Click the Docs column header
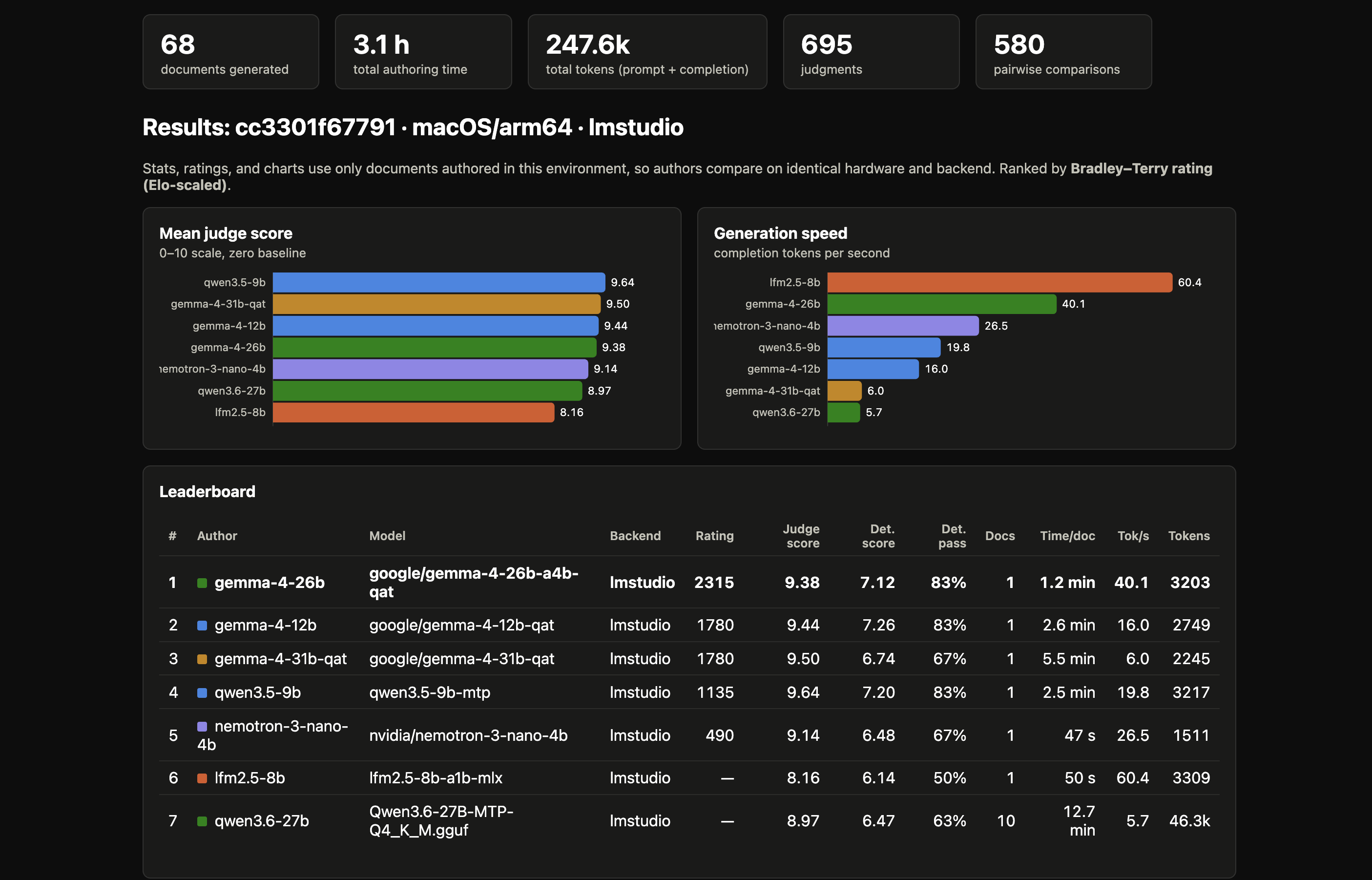Screen dimensions: 1372x880 (x=1000, y=536)
